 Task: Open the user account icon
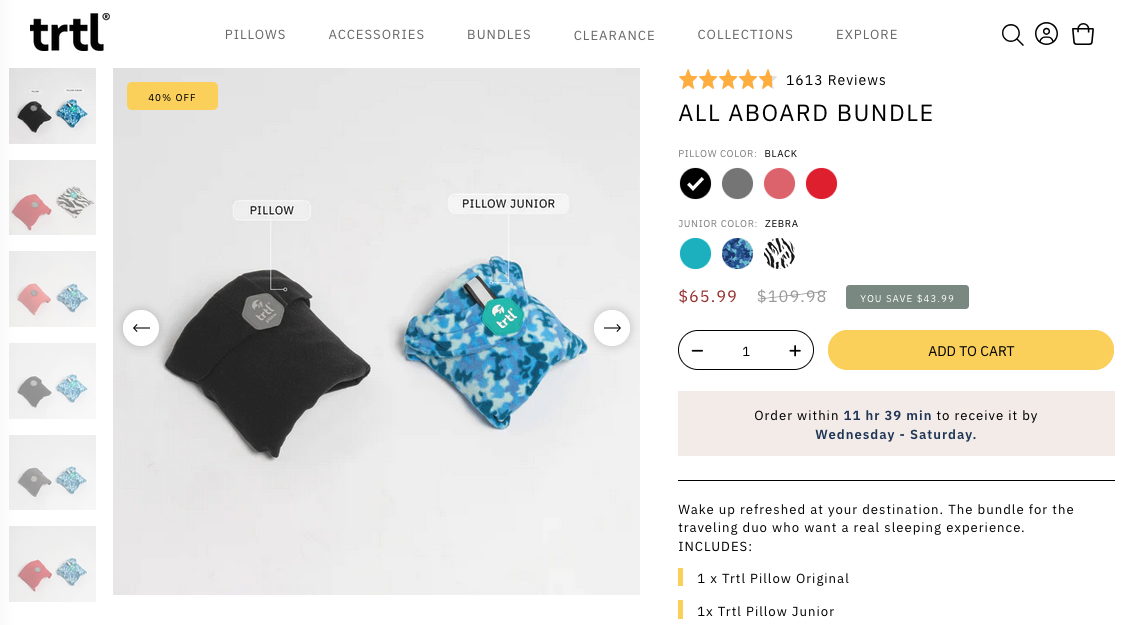1046,34
